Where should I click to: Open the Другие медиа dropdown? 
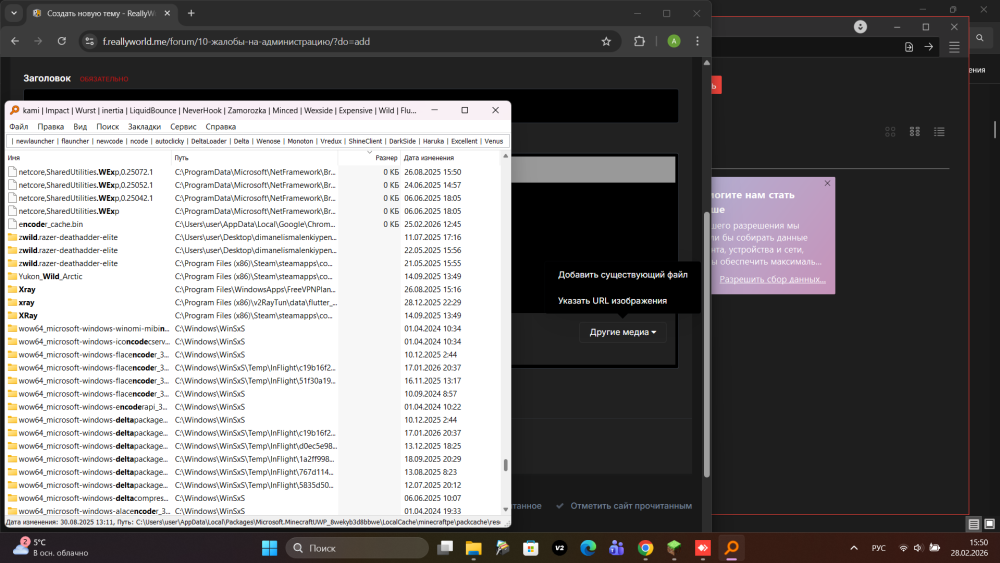point(622,332)
